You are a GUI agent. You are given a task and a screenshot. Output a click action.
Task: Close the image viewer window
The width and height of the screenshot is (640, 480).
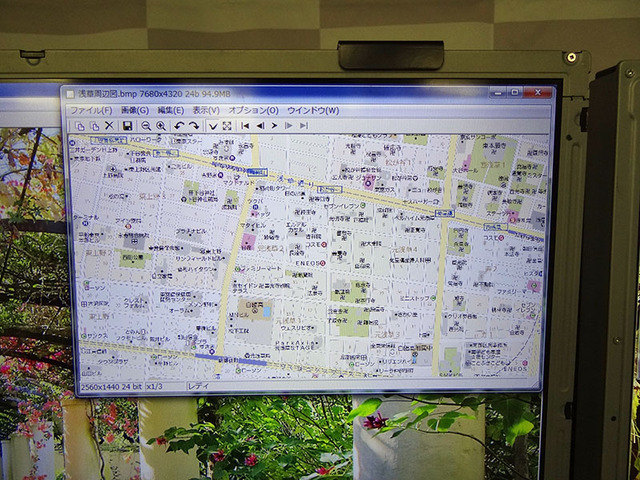[538, 92]
